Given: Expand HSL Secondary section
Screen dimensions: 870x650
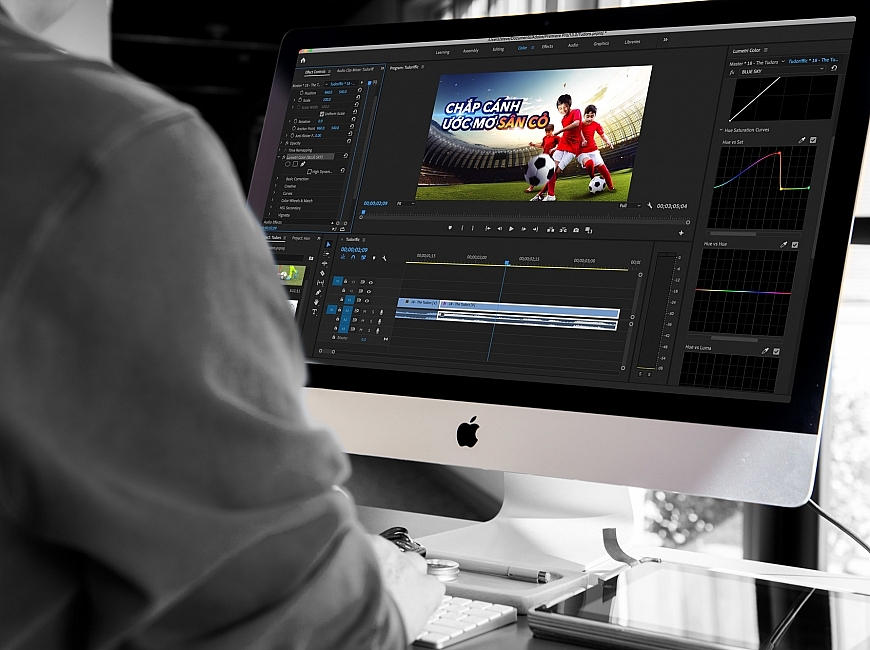Looking at the screenshot, I should pyautogui.click(x=270, y=207).
